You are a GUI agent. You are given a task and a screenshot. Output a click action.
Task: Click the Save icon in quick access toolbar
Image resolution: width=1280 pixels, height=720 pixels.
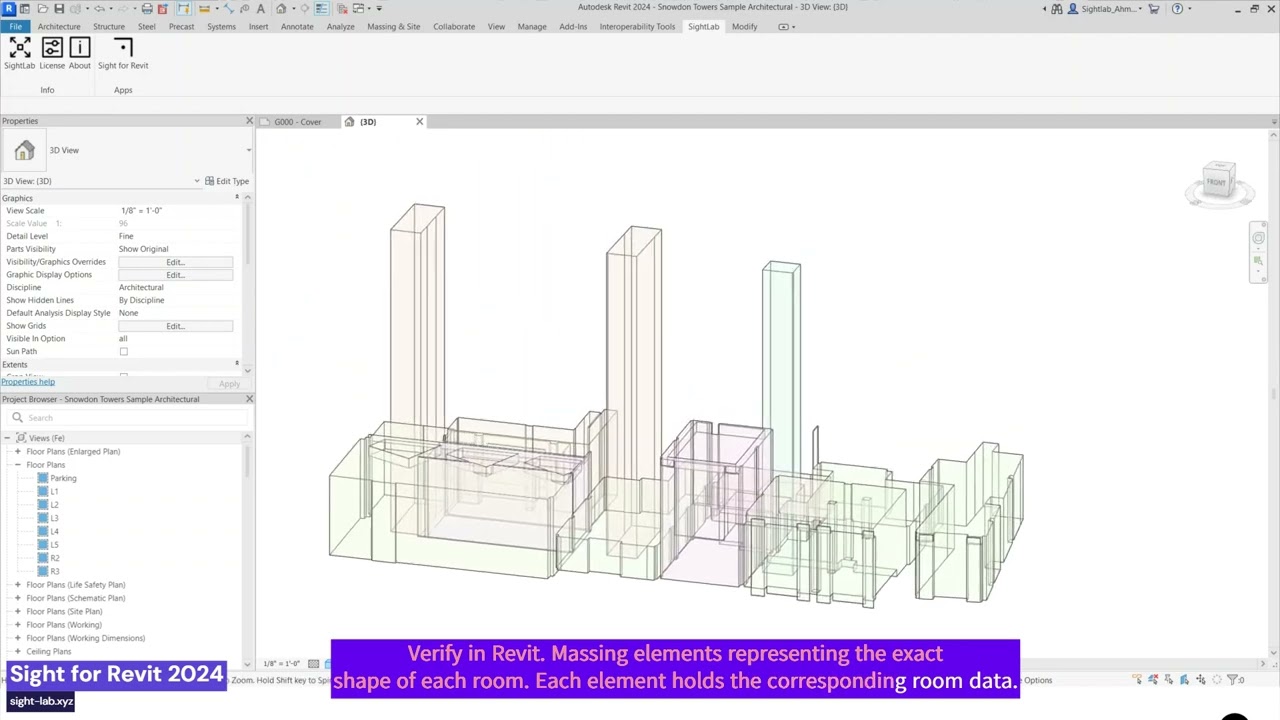59,8
